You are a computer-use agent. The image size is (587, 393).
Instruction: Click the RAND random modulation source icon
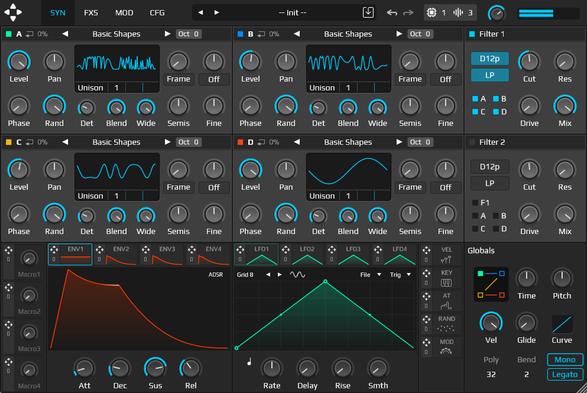click(x=446, y=329)
